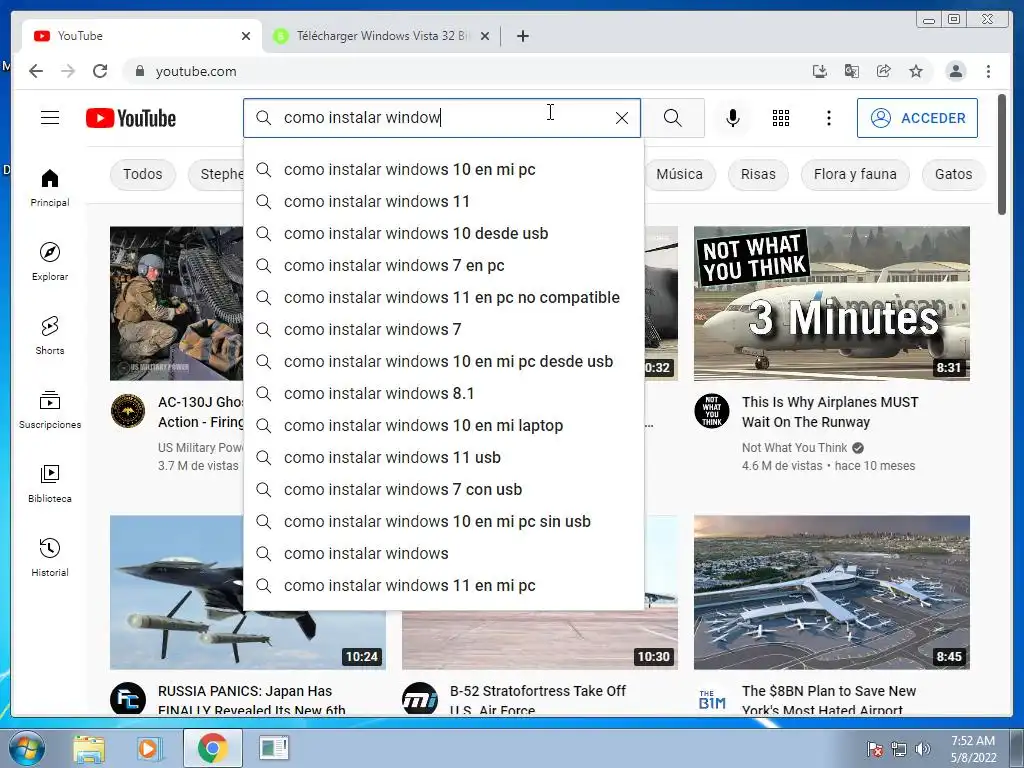This screenshot has height=768, width=1024.
Task: Go back in Chrome
Action: [36, 71]
